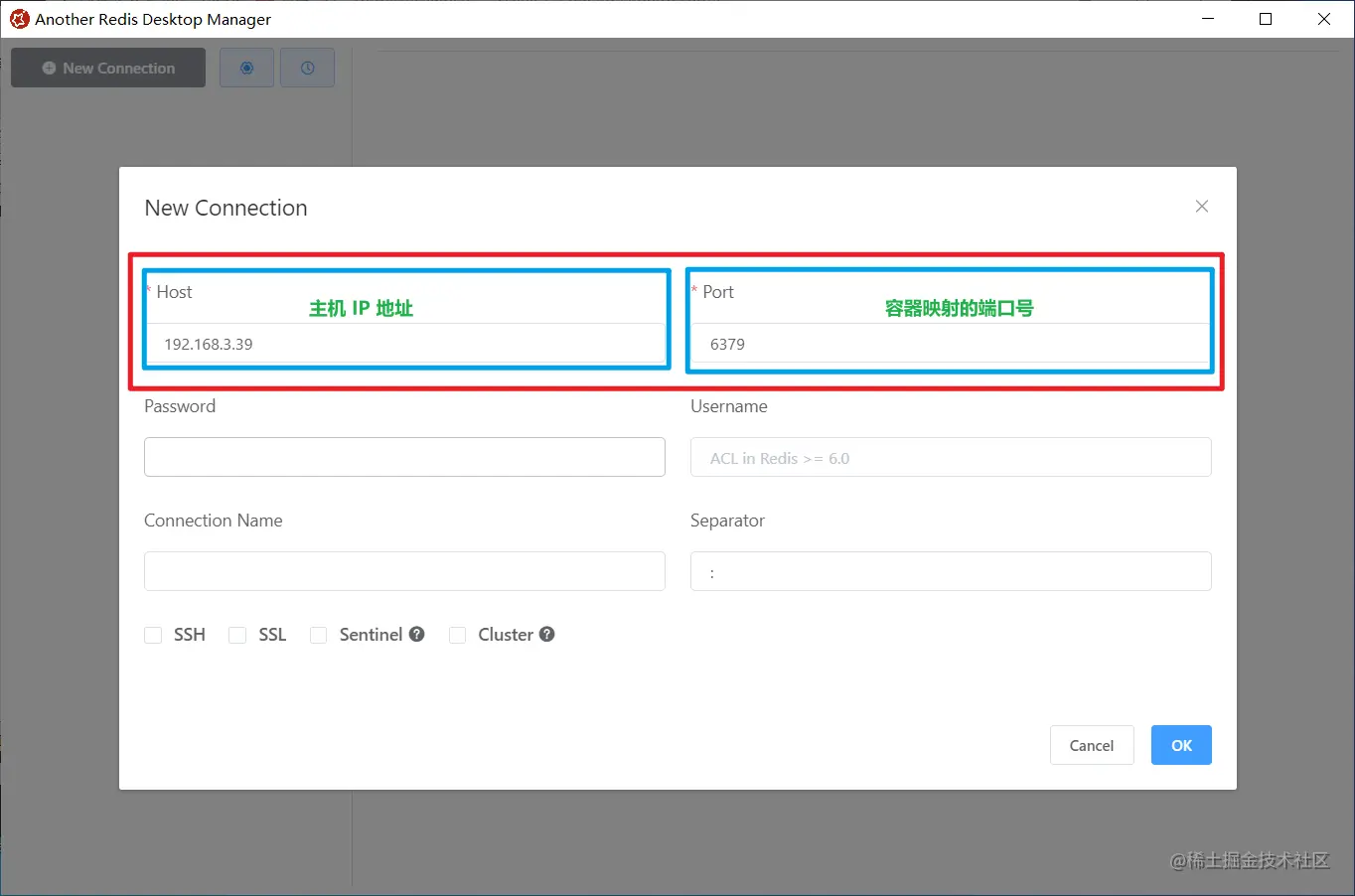This screenshot has height=896, width=1355.
Task: Click the New Connection sidebar button
Action: click(x=108, y=68)
